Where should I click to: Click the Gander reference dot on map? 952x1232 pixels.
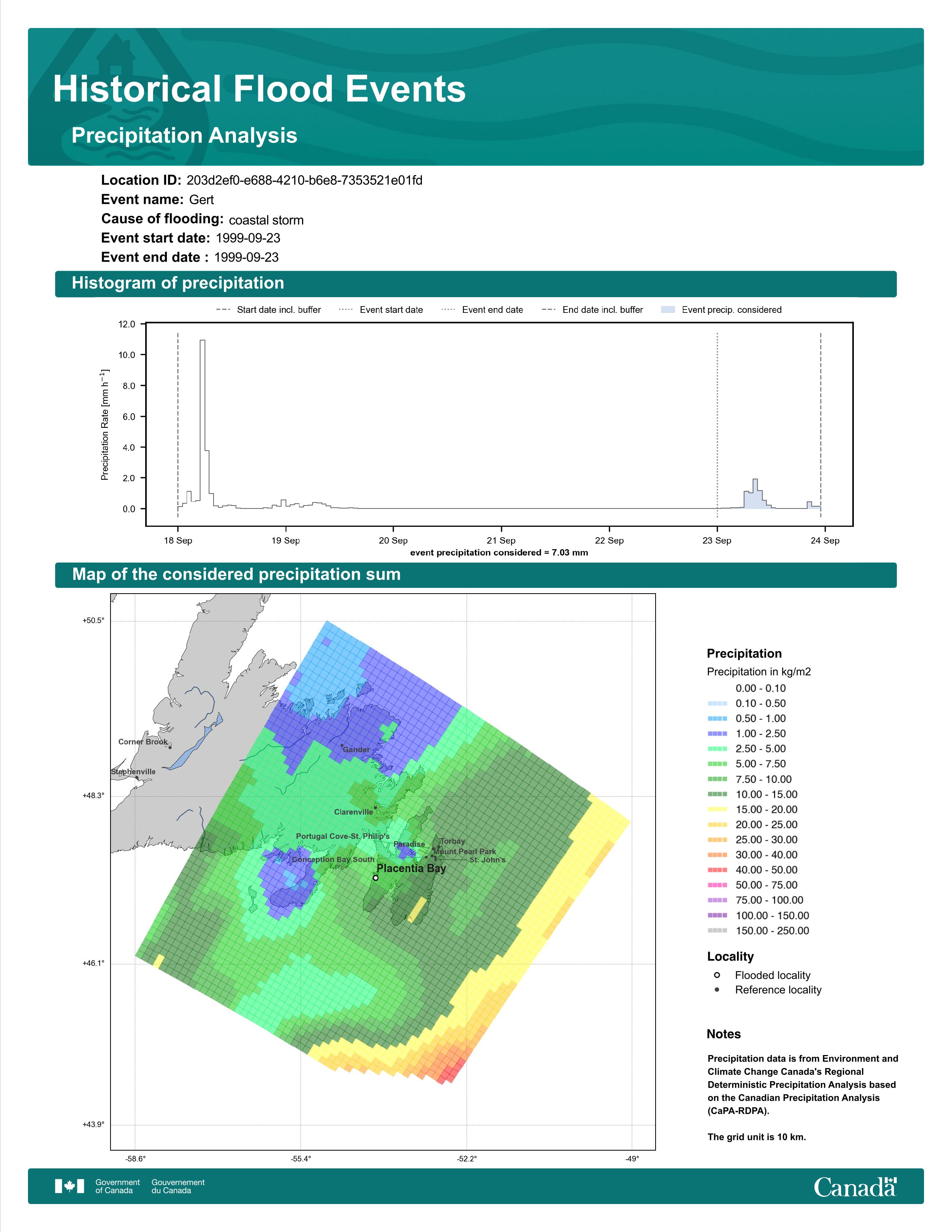pyautogui.click(x=342, y=745)
